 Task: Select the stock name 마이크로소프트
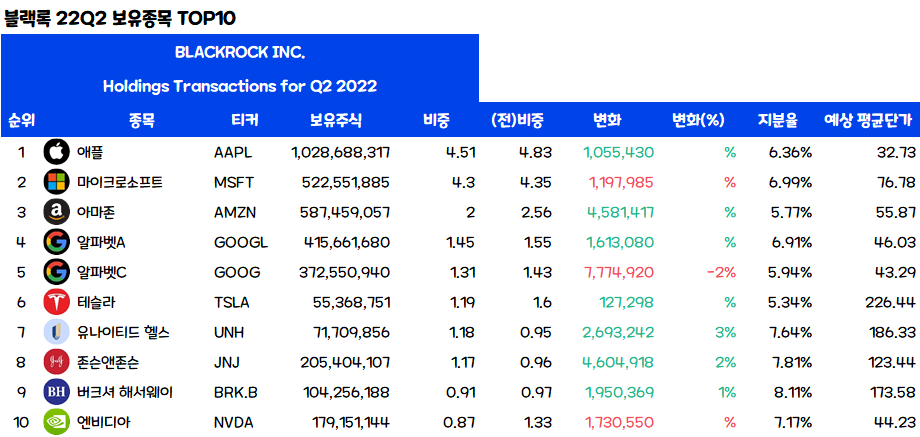pyautogui.click(x=120, y=183)
